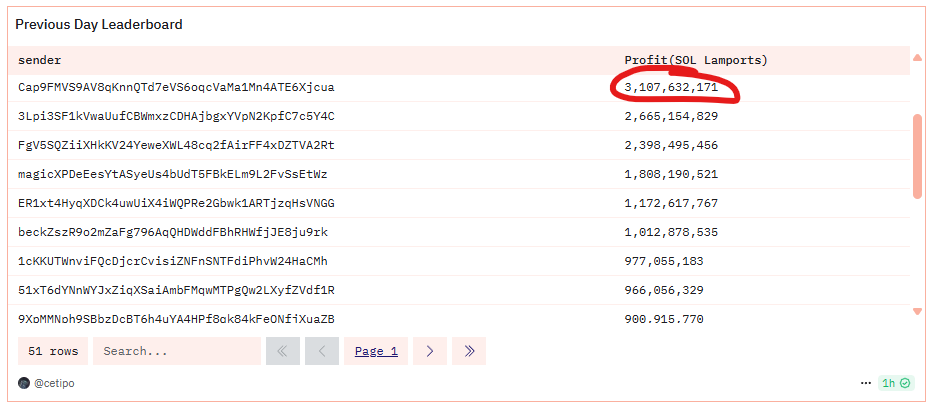Click the Search... input field
This screenshot has height=403, width=929.
point(177,351)
